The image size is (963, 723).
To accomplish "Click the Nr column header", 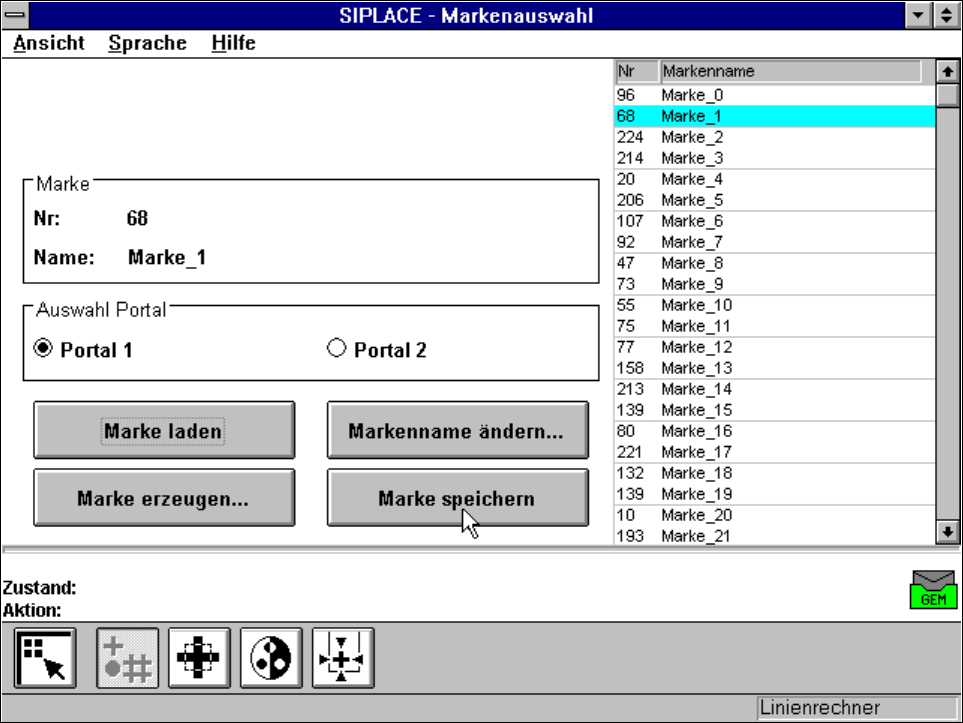I will [636, 71].
